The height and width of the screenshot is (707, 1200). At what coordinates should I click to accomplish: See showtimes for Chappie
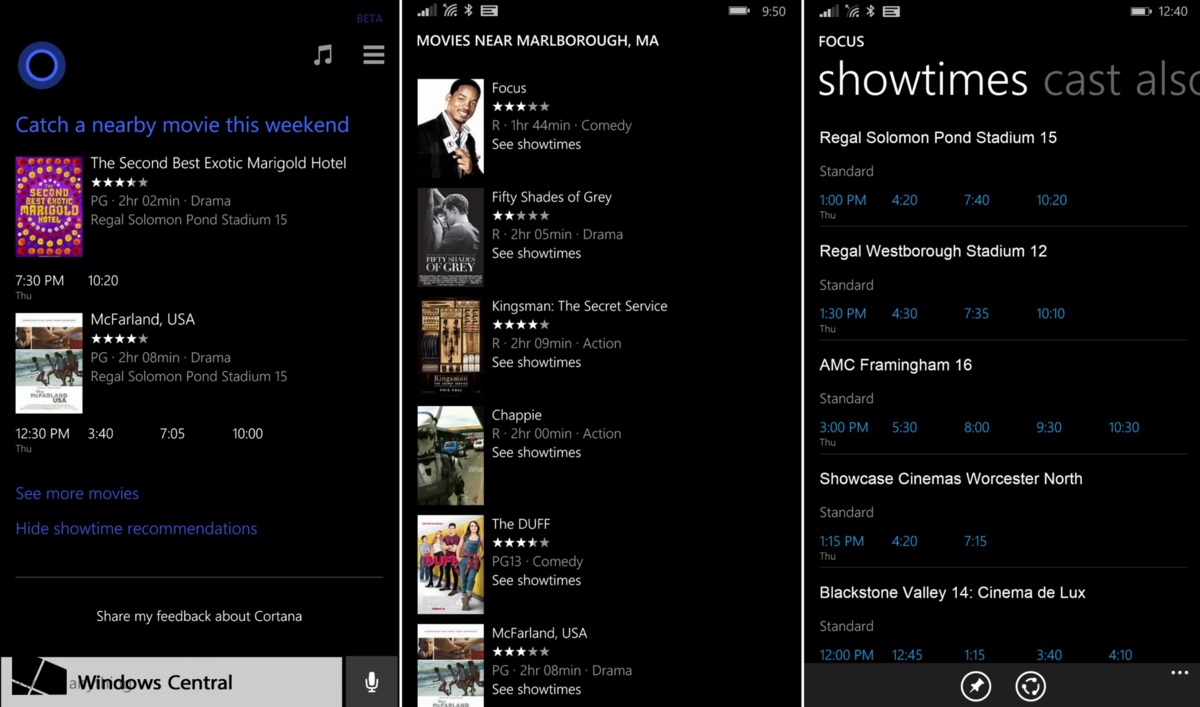[536, 452]
